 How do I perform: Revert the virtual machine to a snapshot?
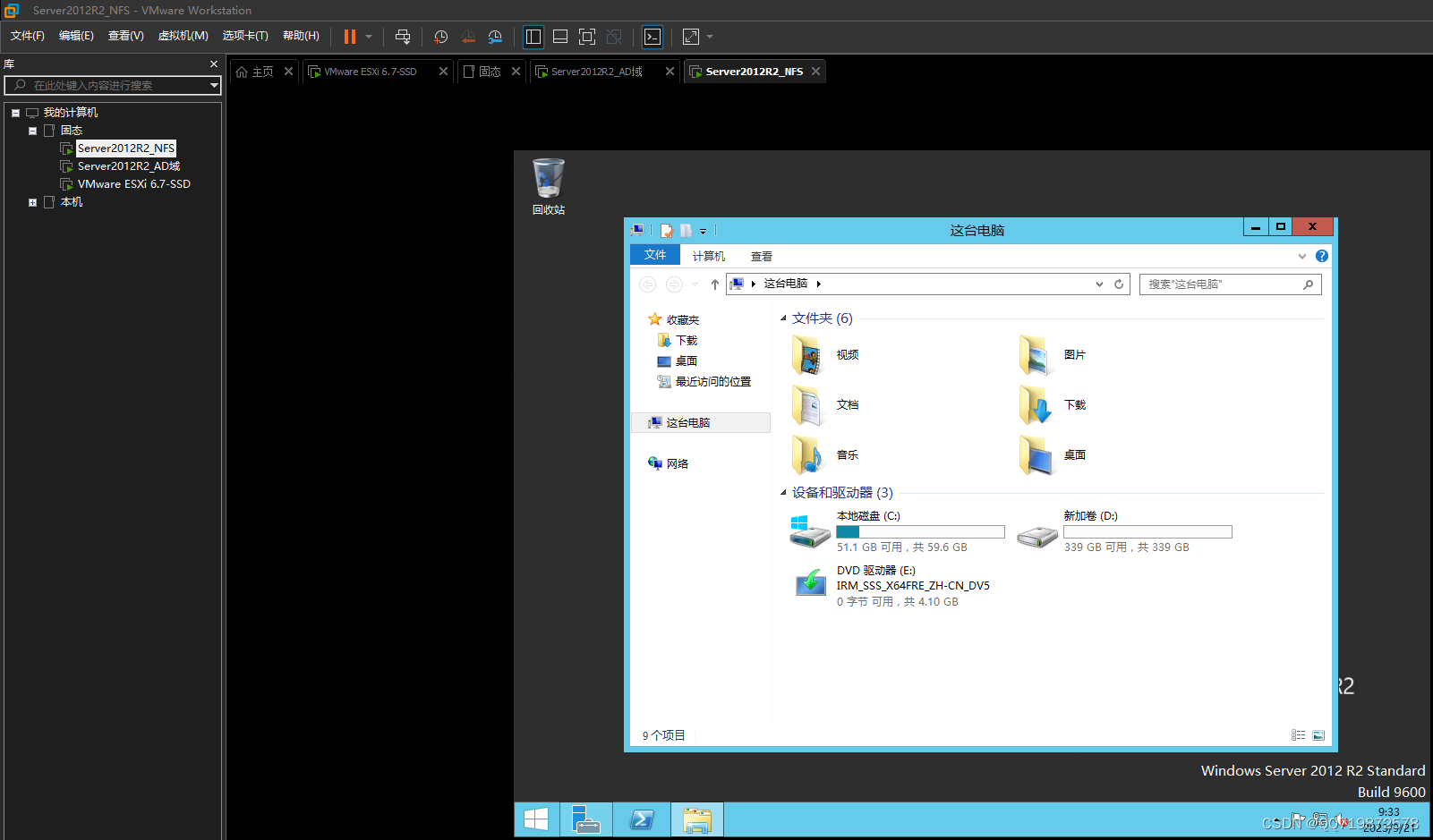pos(468,37)
